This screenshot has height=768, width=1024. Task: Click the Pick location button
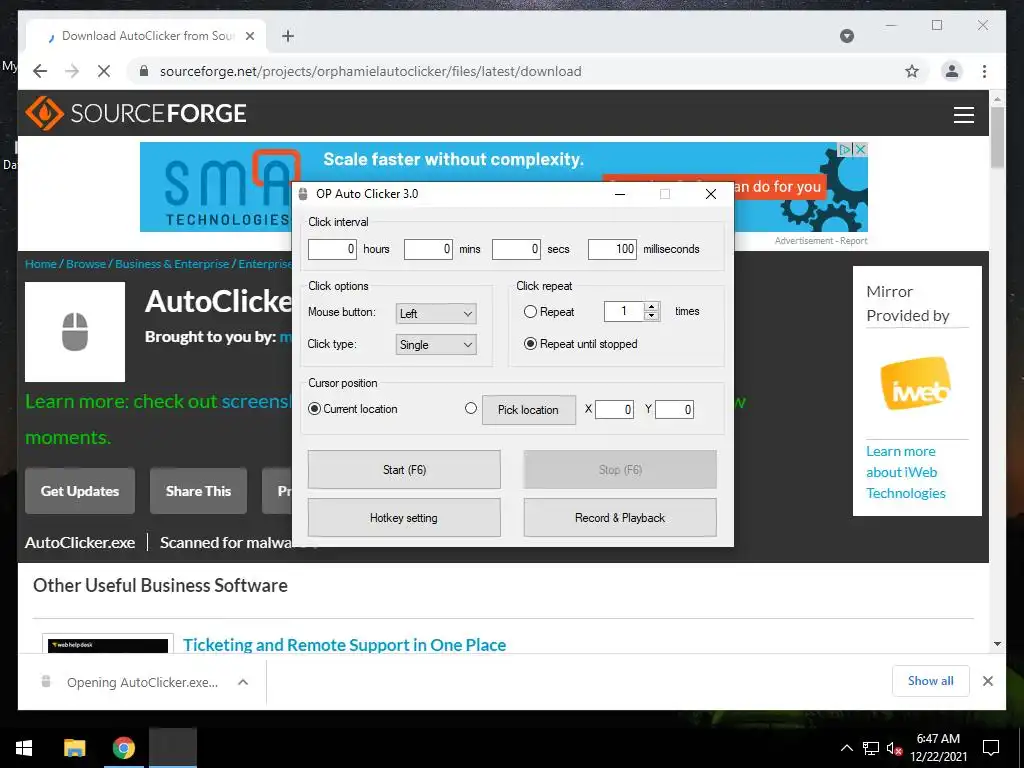pos(529,410)
